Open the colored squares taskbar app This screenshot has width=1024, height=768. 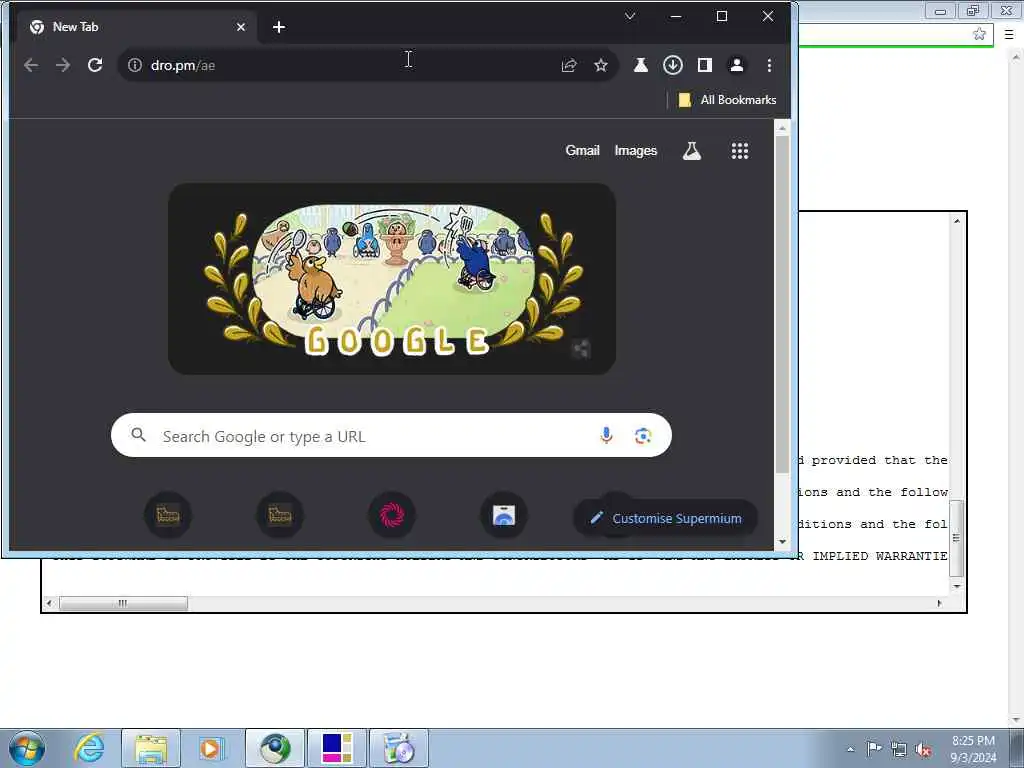pyautogui.click(x=337, y=748)
